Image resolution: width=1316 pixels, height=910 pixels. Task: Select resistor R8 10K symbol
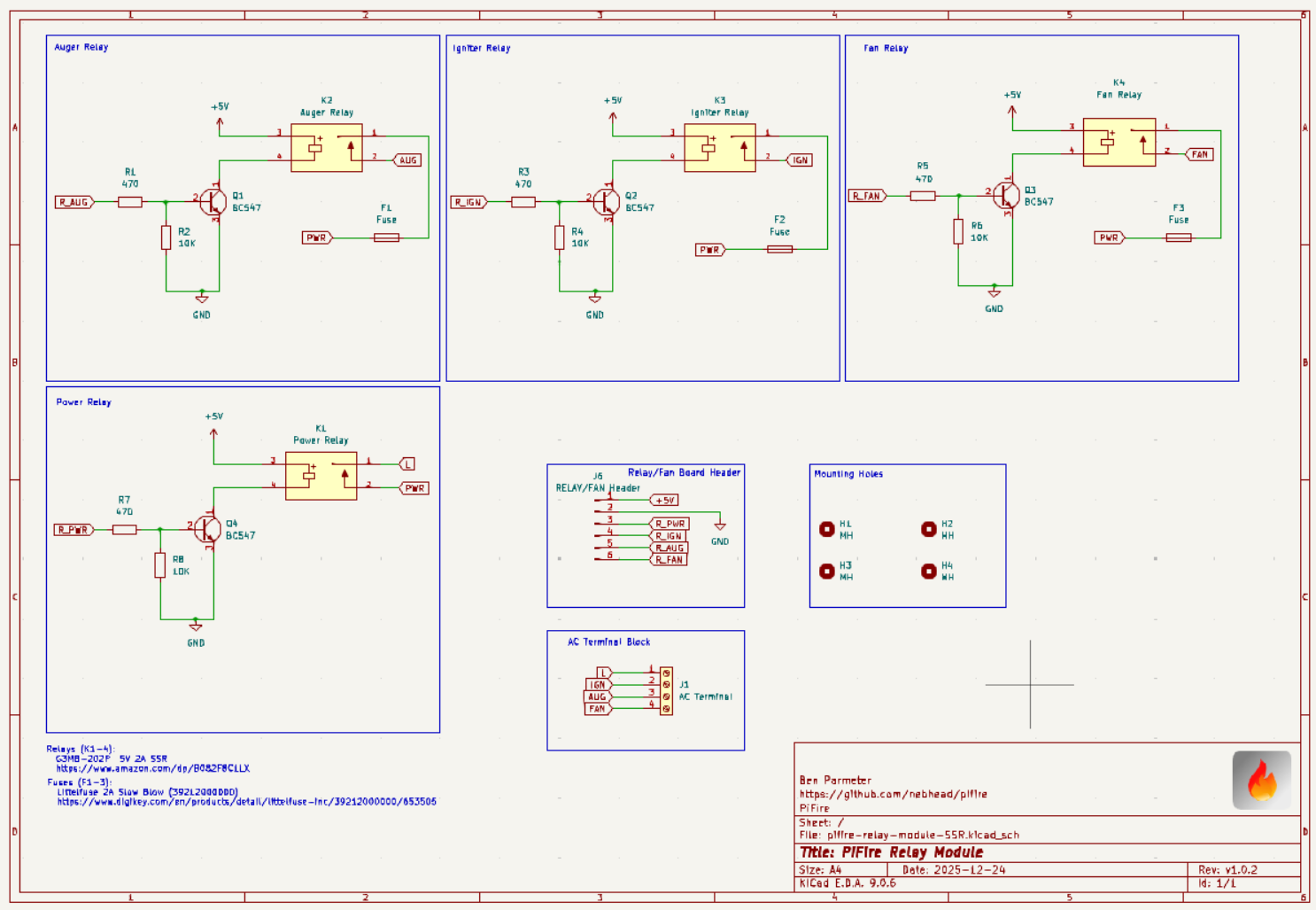pyautogui.click(x=160, y=565)
